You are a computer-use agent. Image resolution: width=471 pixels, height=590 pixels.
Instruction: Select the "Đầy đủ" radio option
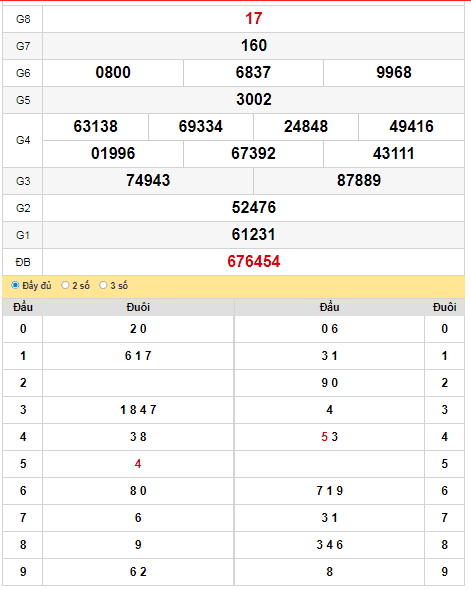point(15,285)
